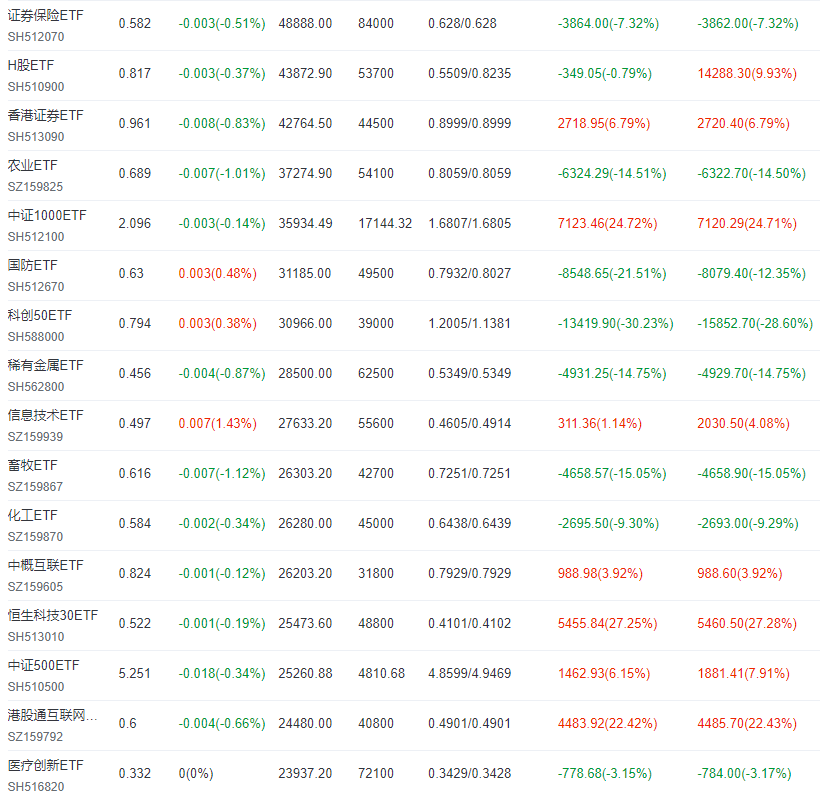Click profit -6322.70(-14.50%)
Viewport: 820px width, 800px height.
tap(751, 174)
